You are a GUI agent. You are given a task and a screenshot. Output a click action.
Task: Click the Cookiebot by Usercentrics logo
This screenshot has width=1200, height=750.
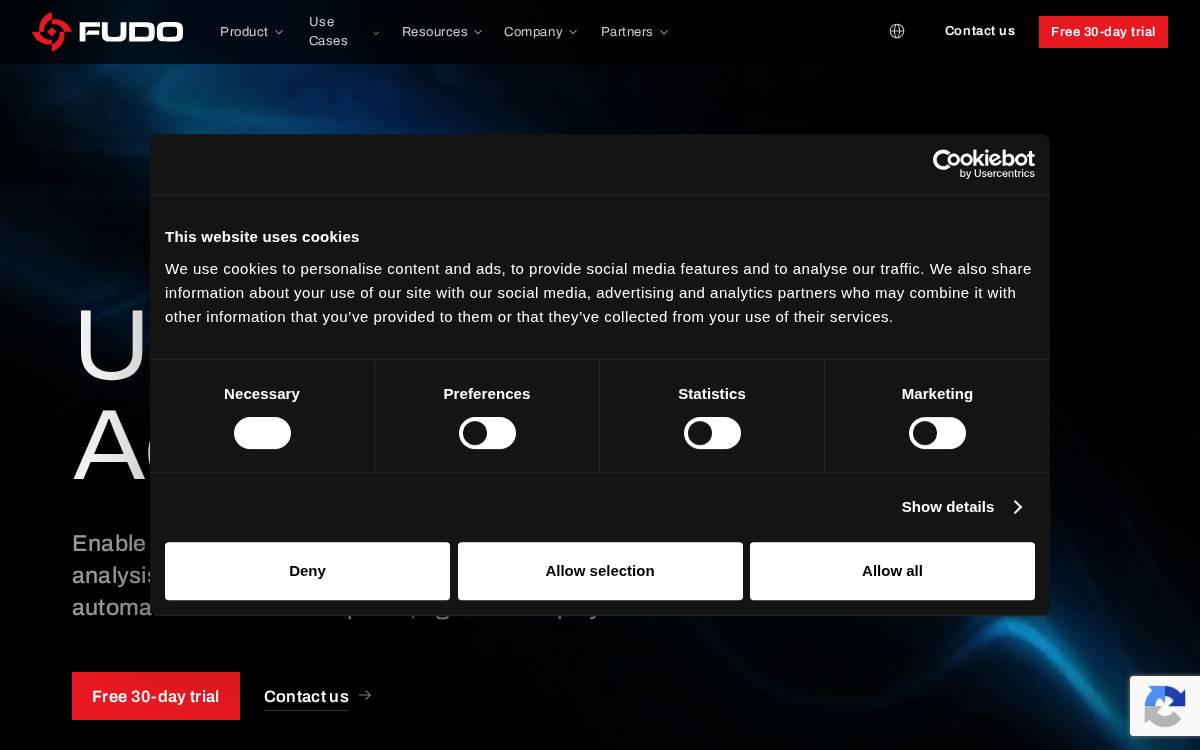coord(983,164)
